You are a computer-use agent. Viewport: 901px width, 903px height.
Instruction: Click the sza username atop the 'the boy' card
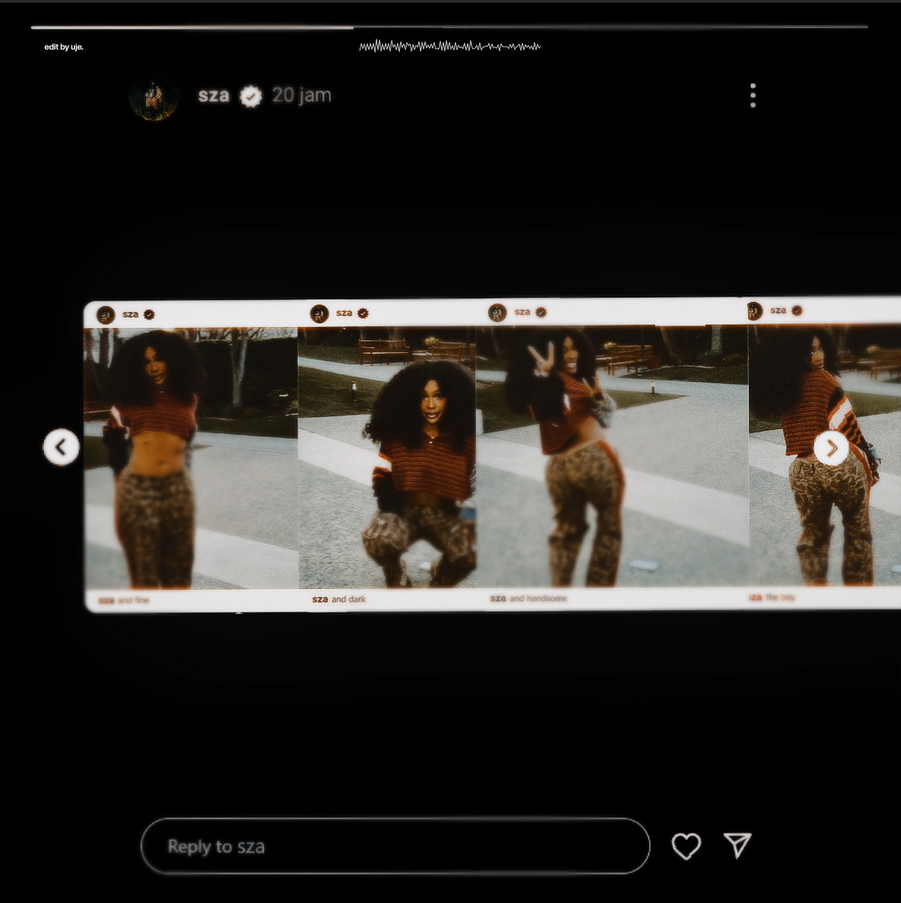point(778,310)
